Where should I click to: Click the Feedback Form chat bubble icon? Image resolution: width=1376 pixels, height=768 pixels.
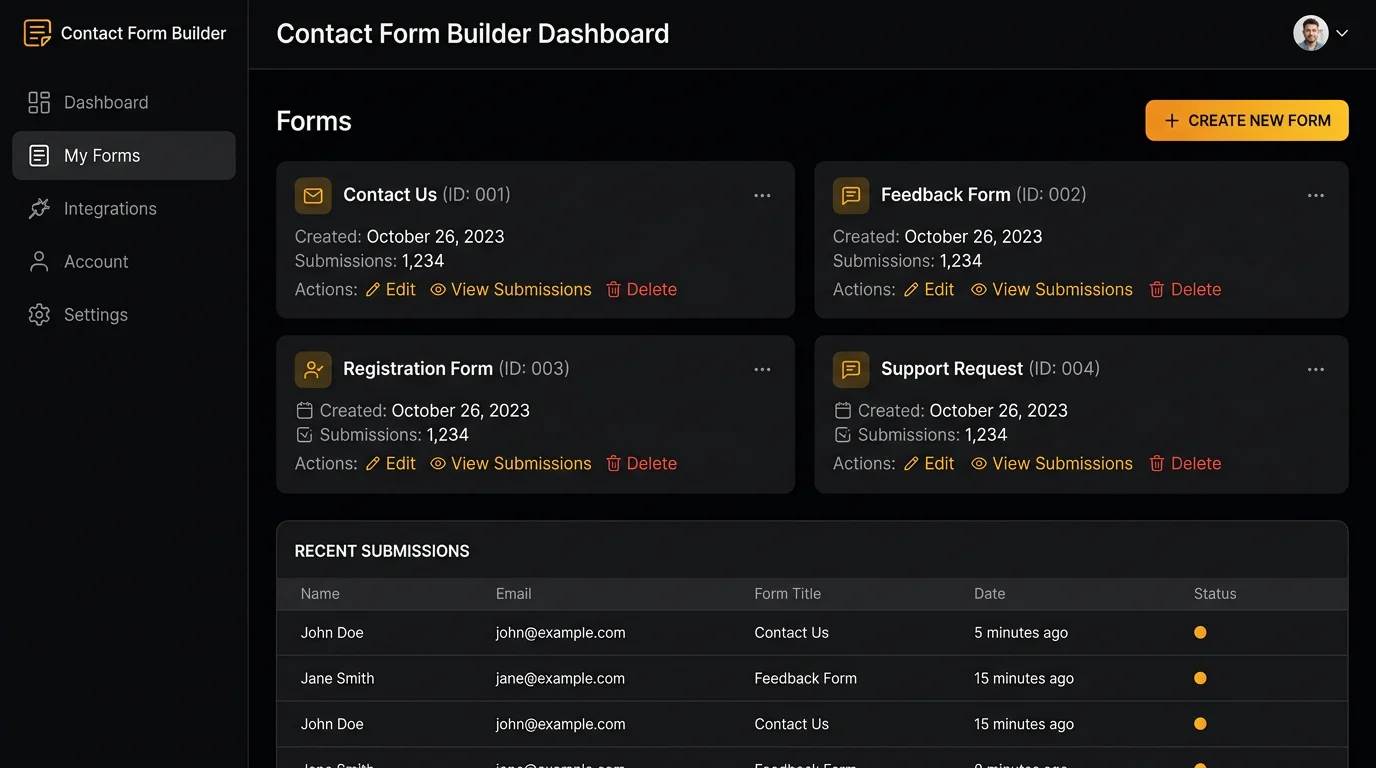851,196
